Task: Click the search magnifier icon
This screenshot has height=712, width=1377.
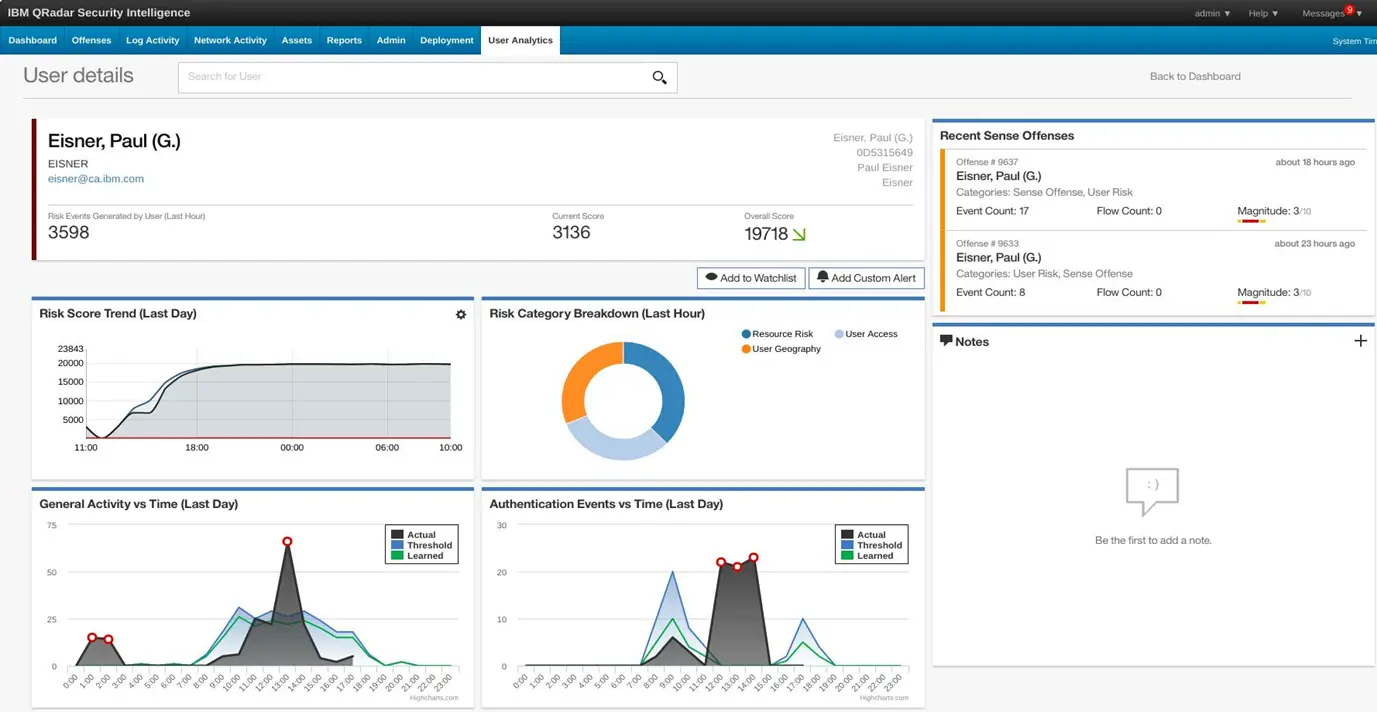Action: [659, 78]
